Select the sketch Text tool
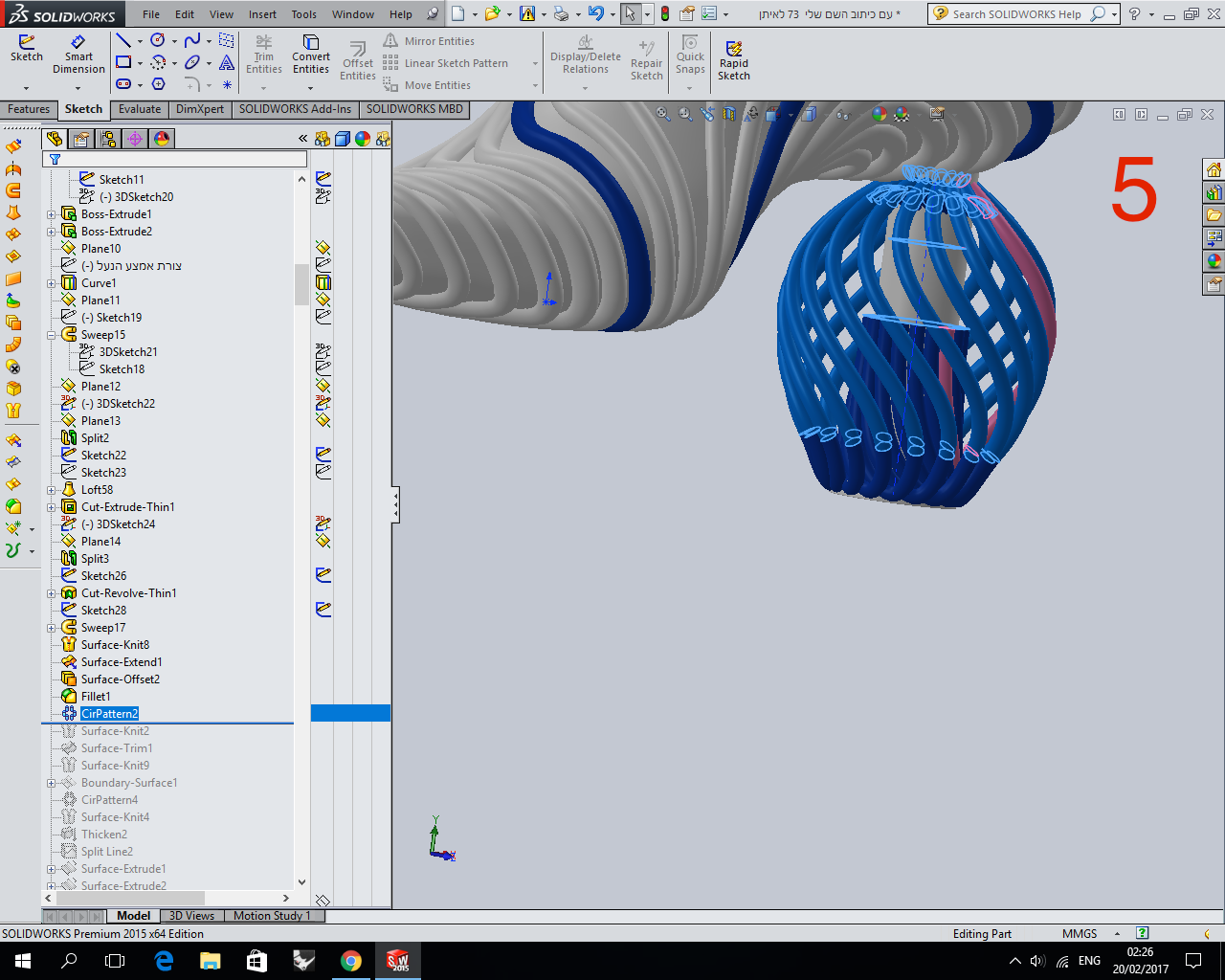1225x980 pixels. 227,62
